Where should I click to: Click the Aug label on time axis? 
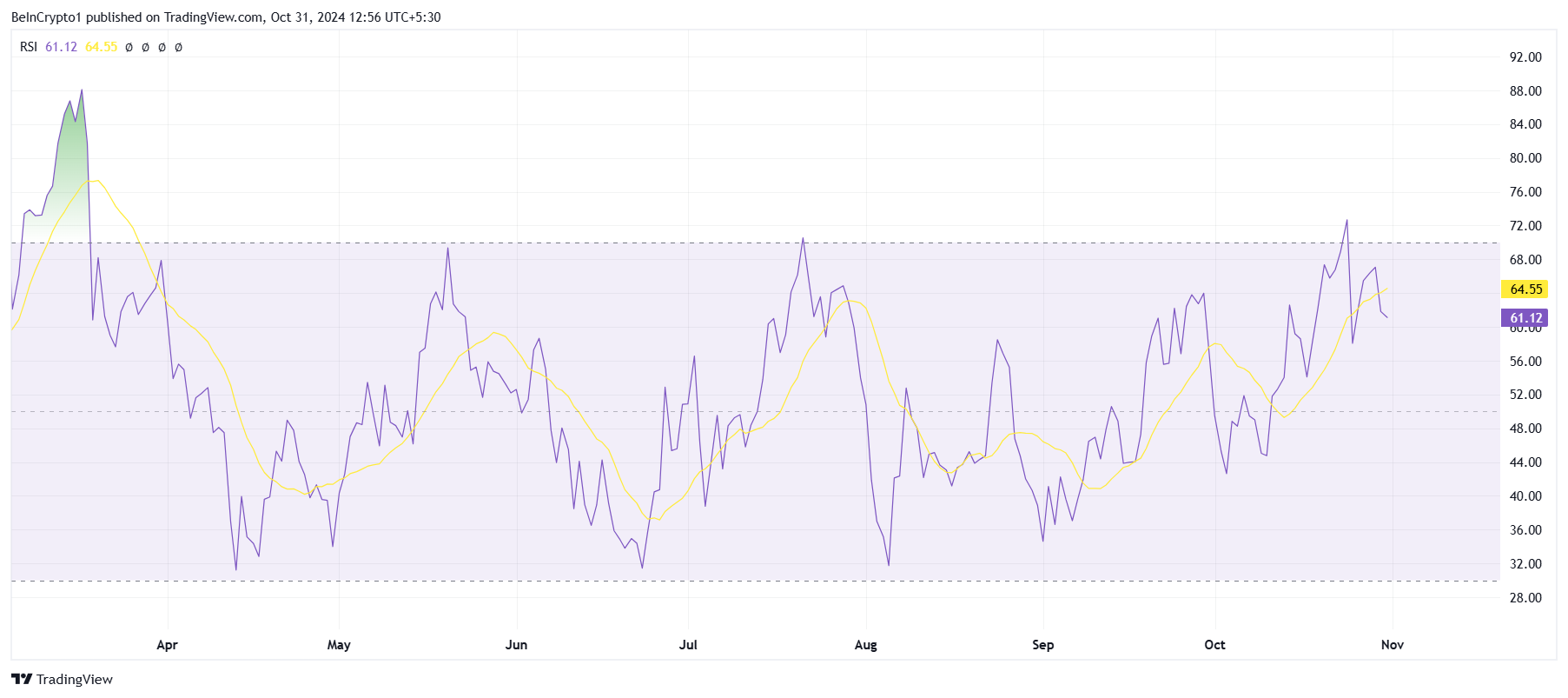pos(866,645)
